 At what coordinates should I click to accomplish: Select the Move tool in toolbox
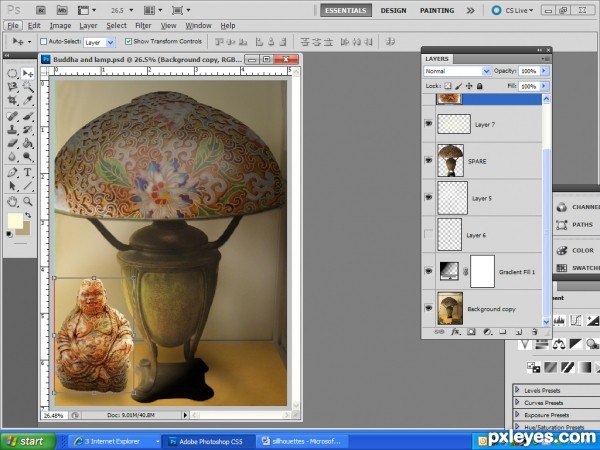point(28,73)
